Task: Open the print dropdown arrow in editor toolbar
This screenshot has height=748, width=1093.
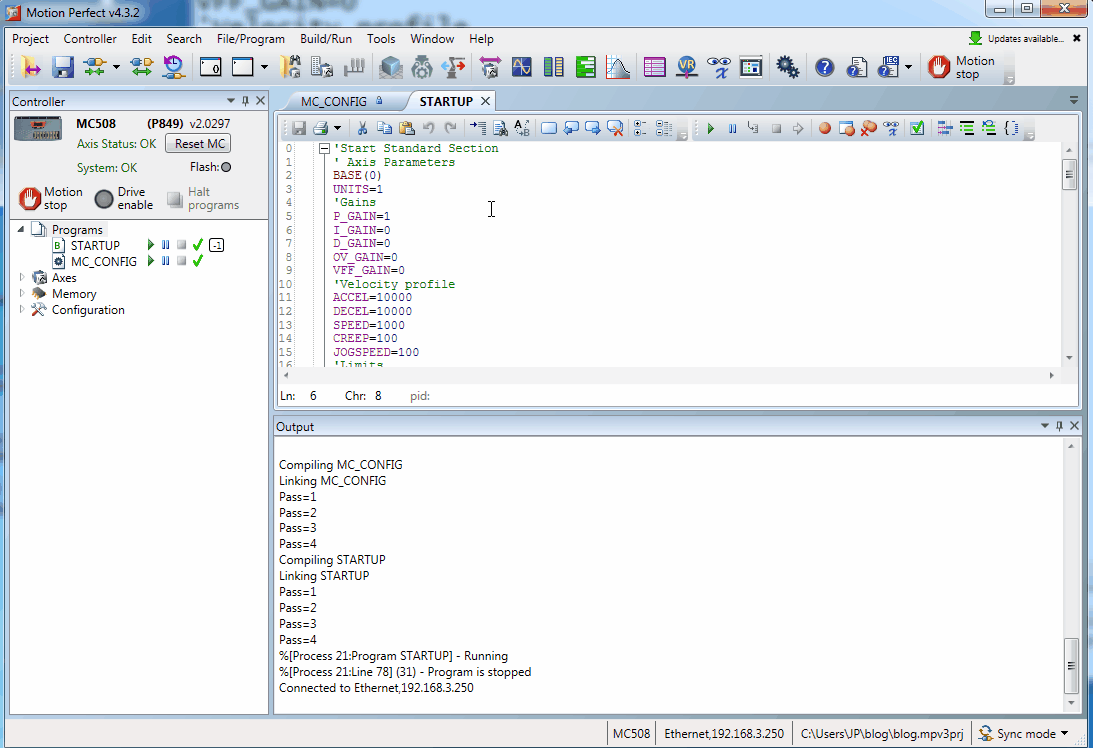Action: 337,128
